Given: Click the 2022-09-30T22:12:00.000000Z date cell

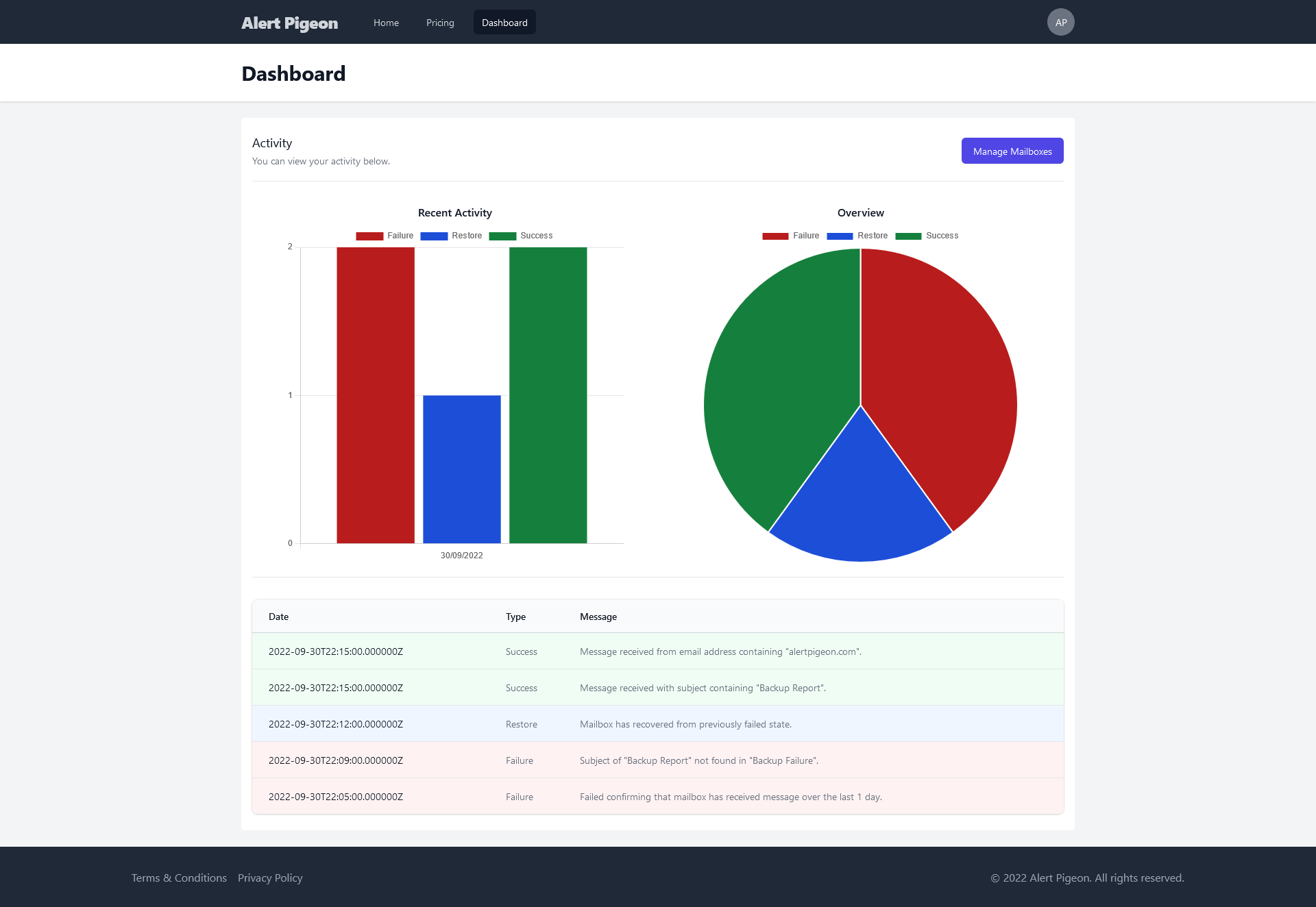Looking at the screenshot, I should (336, 724).
